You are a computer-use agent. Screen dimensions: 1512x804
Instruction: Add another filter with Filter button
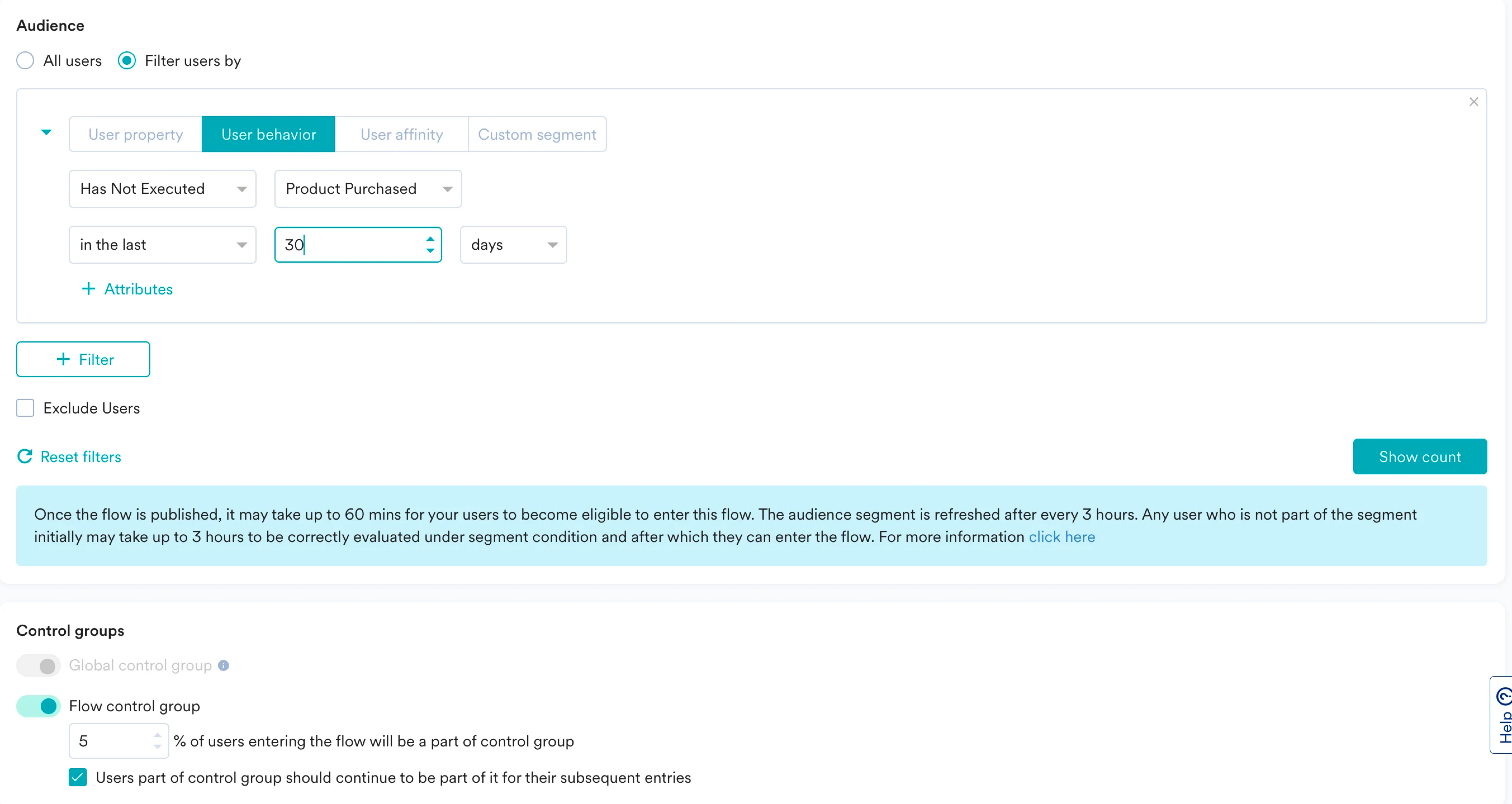83,359
